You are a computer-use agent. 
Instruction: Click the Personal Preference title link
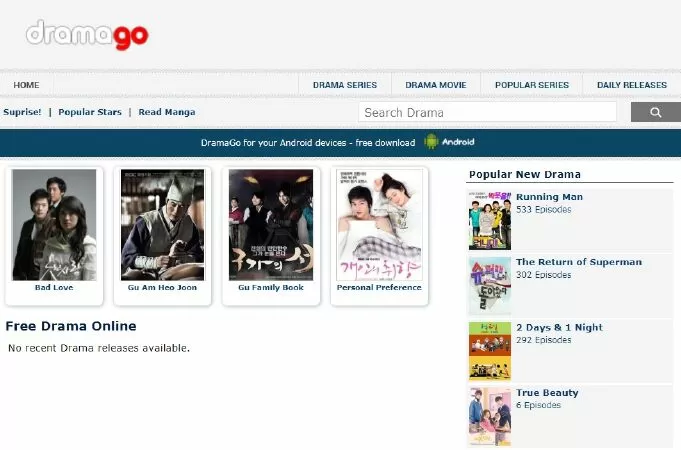[x=379, y=287]
